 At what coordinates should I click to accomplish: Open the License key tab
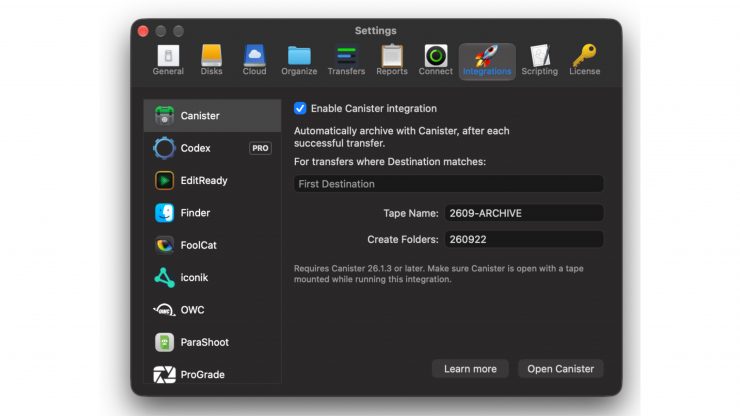click(584, 60)
